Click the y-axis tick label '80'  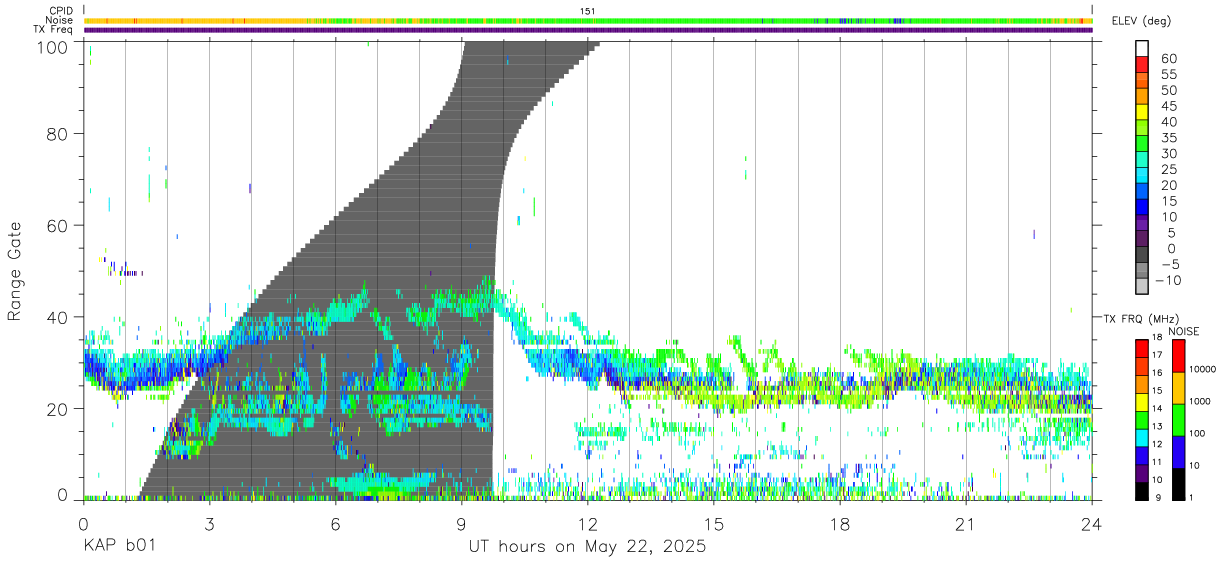(57, 134)
